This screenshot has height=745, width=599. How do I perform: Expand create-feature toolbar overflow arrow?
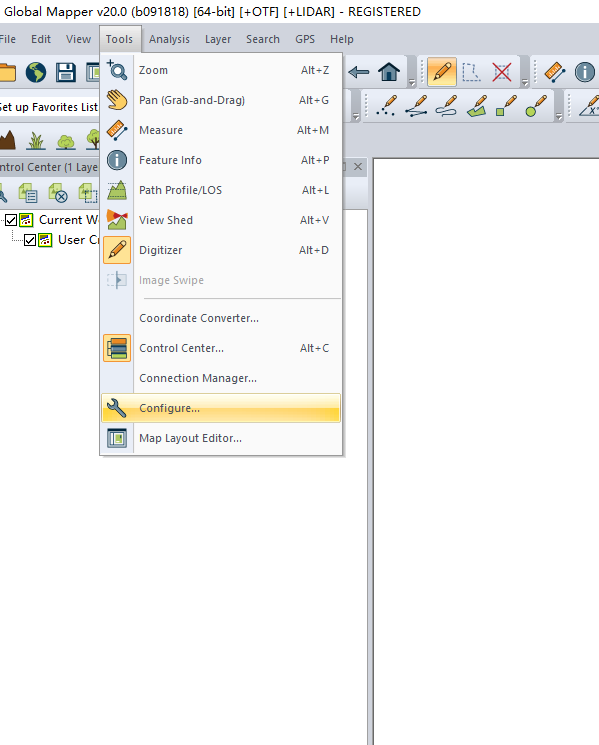559,116
